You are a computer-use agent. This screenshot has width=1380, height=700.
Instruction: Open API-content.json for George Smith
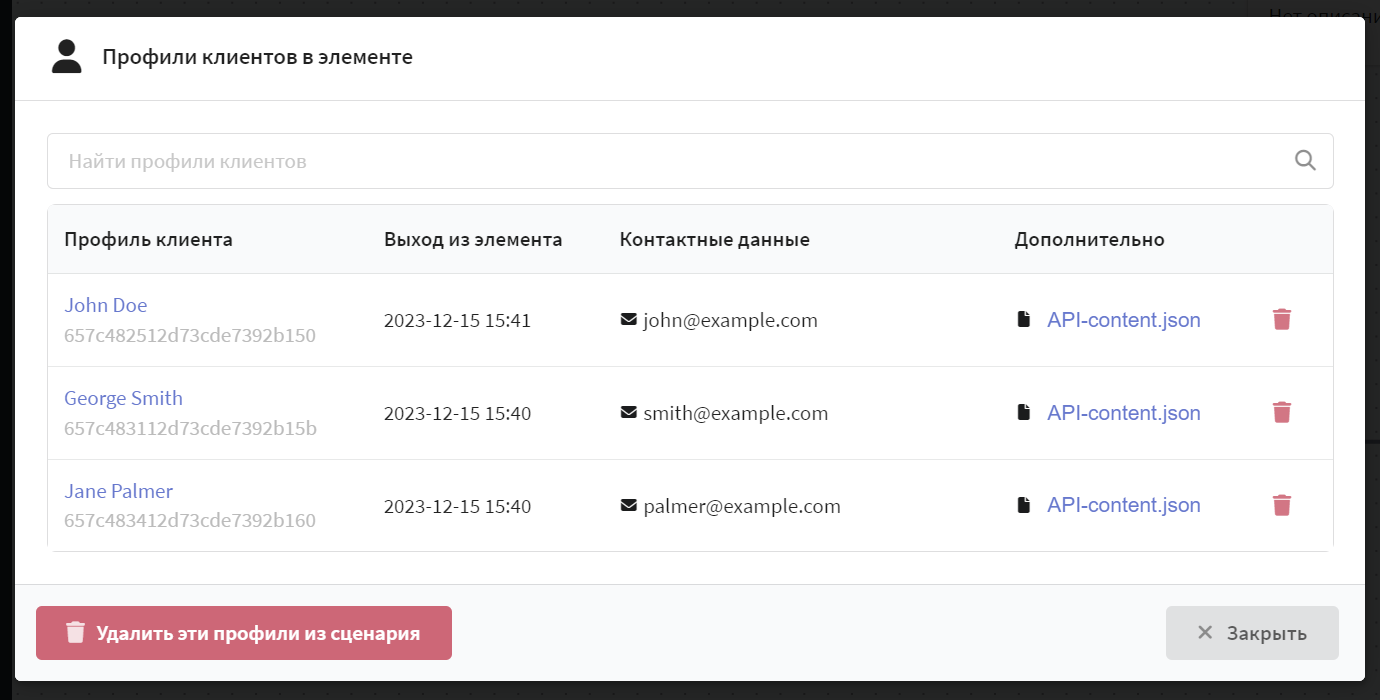[x=1124, y=413]
